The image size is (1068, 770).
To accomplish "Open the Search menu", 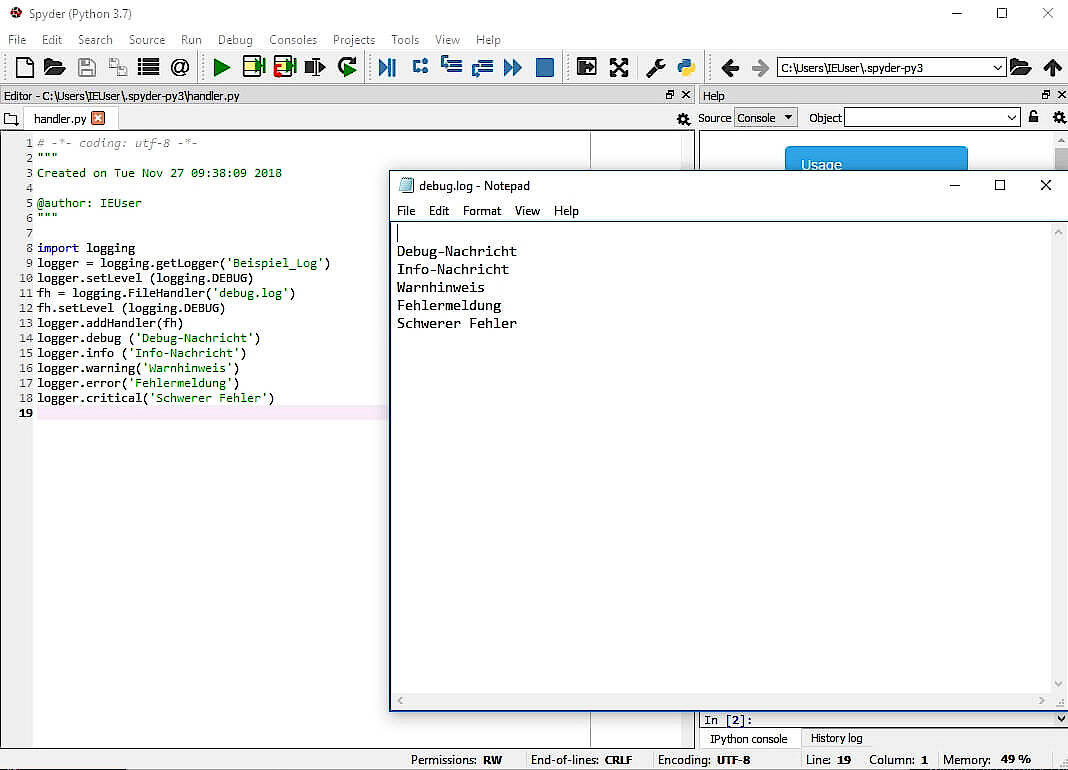I will [x=95, y=40].
